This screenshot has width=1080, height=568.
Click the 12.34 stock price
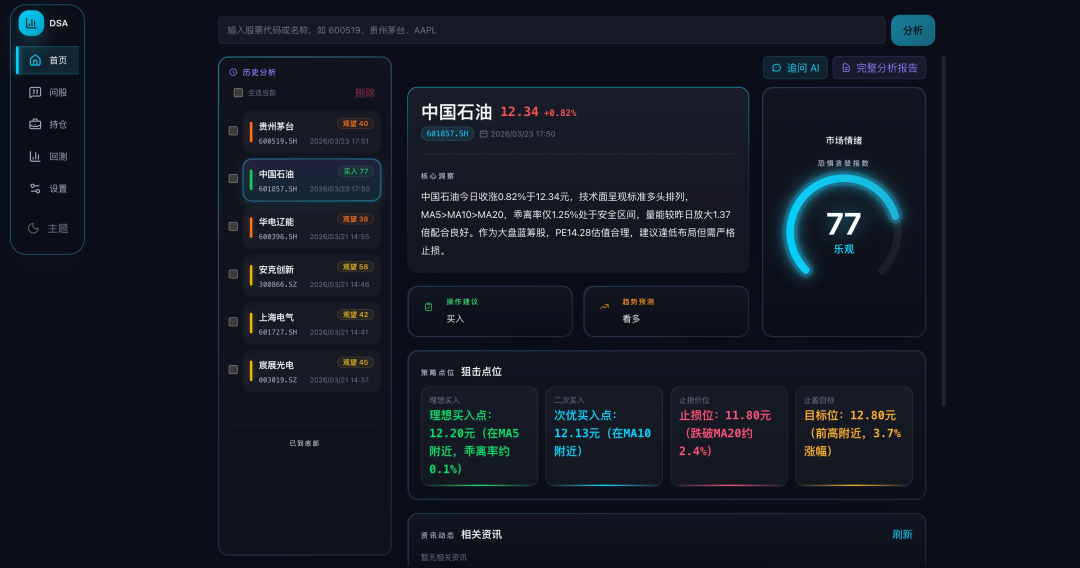(x=519, y=112)
